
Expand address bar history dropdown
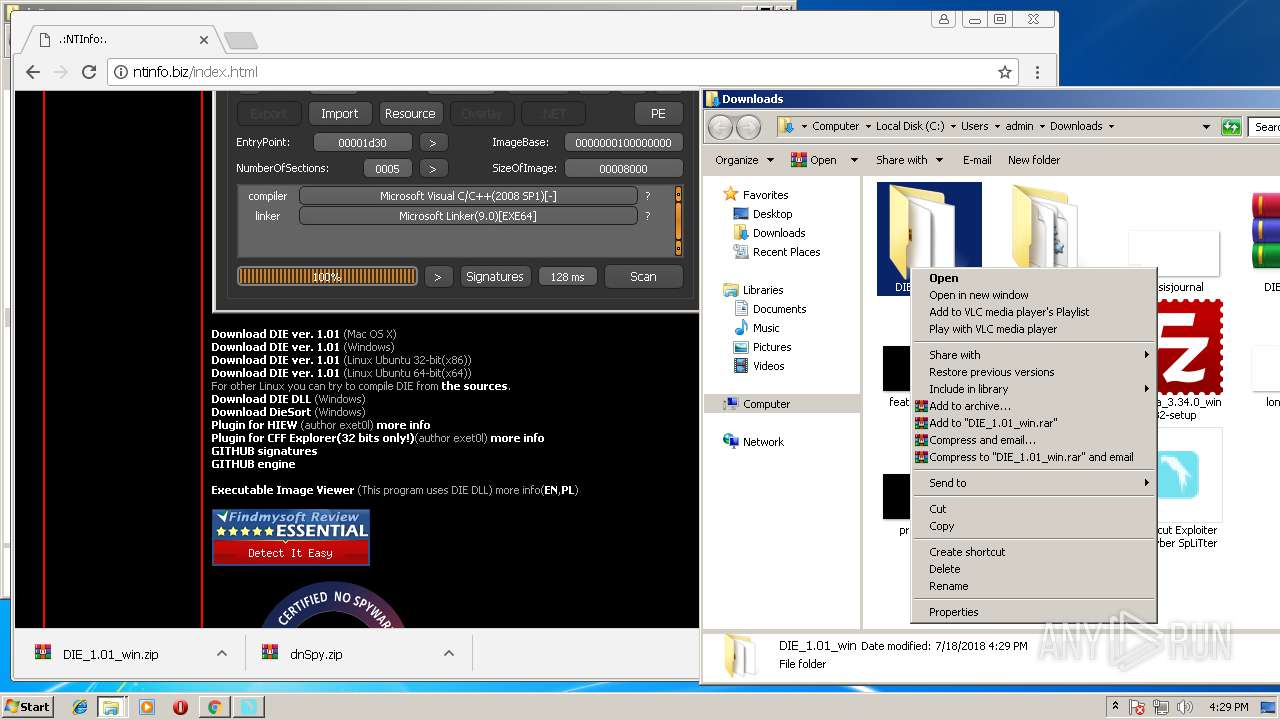point(1206,127)
